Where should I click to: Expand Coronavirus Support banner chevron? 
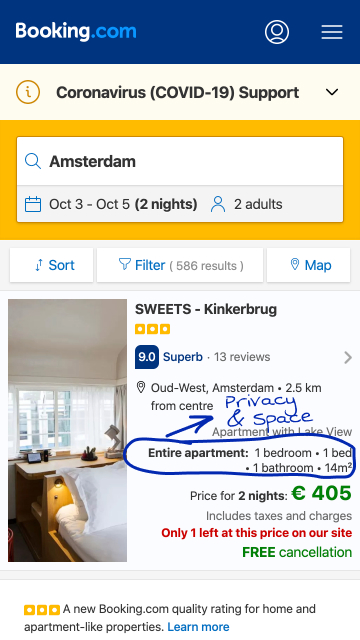(x=332, y=92)
